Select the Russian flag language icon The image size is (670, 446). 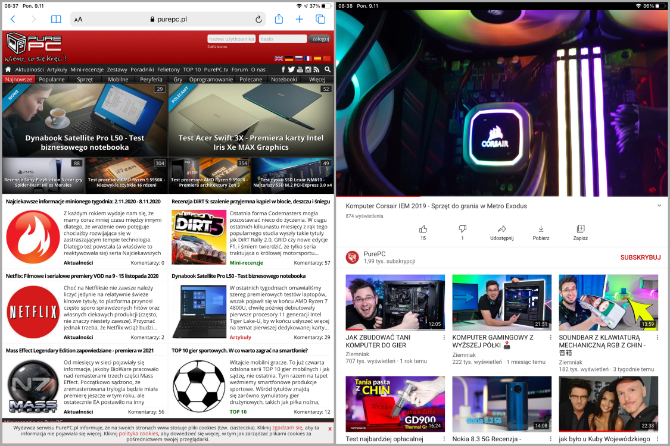click(298, 59)
